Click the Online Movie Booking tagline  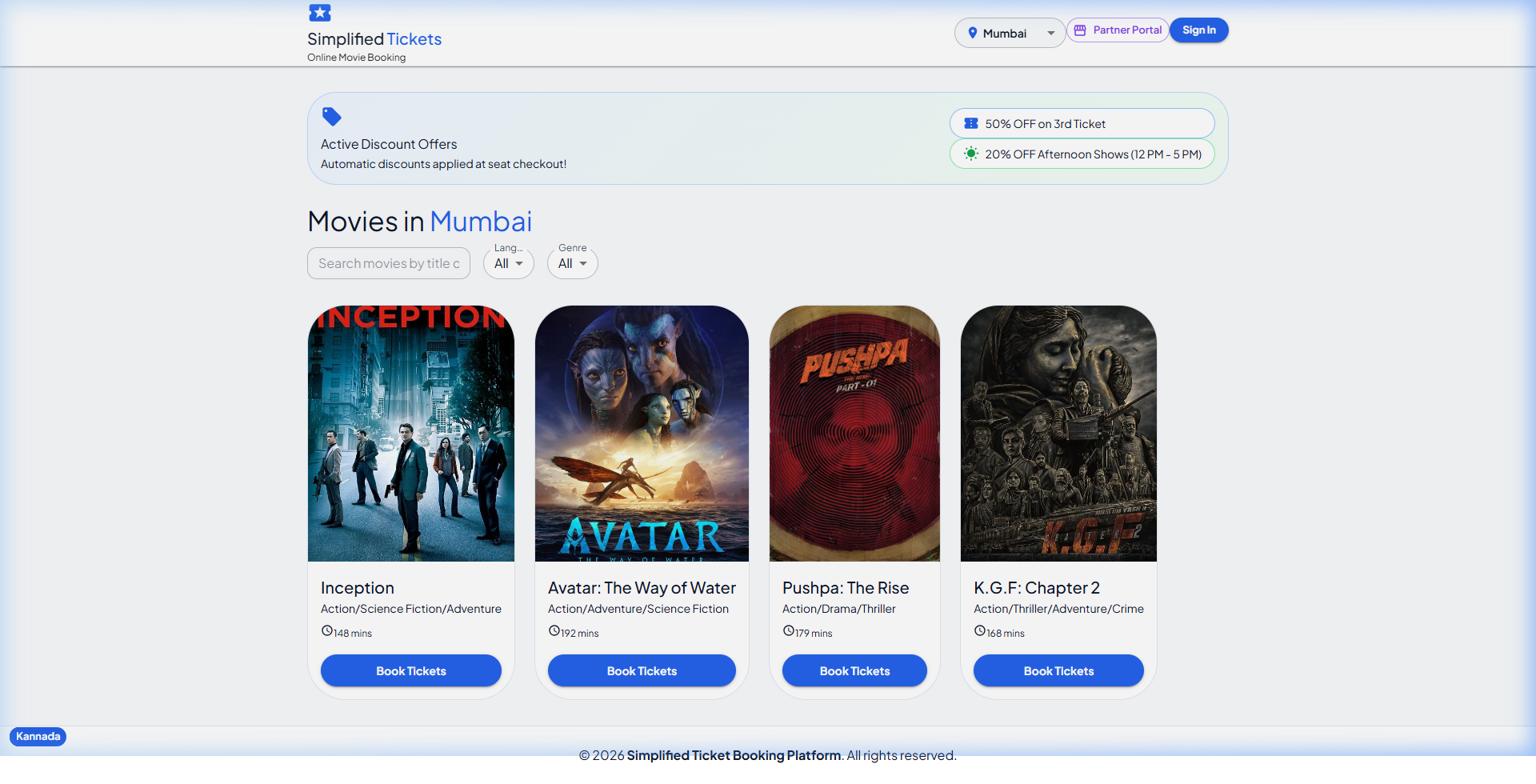357,58
